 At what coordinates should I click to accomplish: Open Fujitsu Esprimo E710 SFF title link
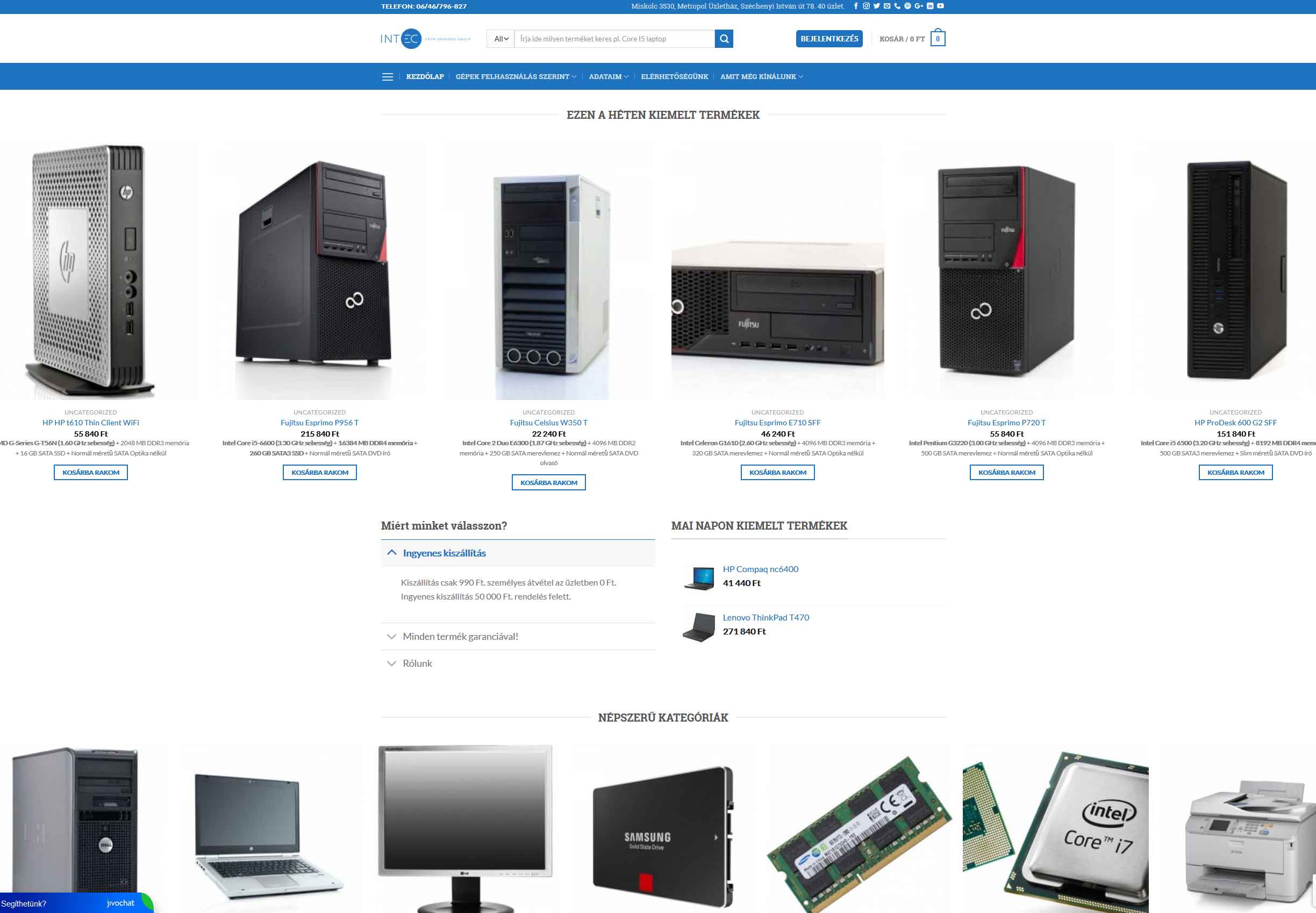[x=777, y=423]
